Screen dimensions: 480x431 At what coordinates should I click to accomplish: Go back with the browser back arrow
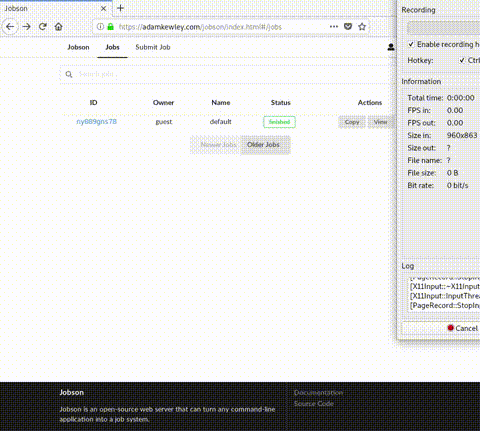point(10,27)
